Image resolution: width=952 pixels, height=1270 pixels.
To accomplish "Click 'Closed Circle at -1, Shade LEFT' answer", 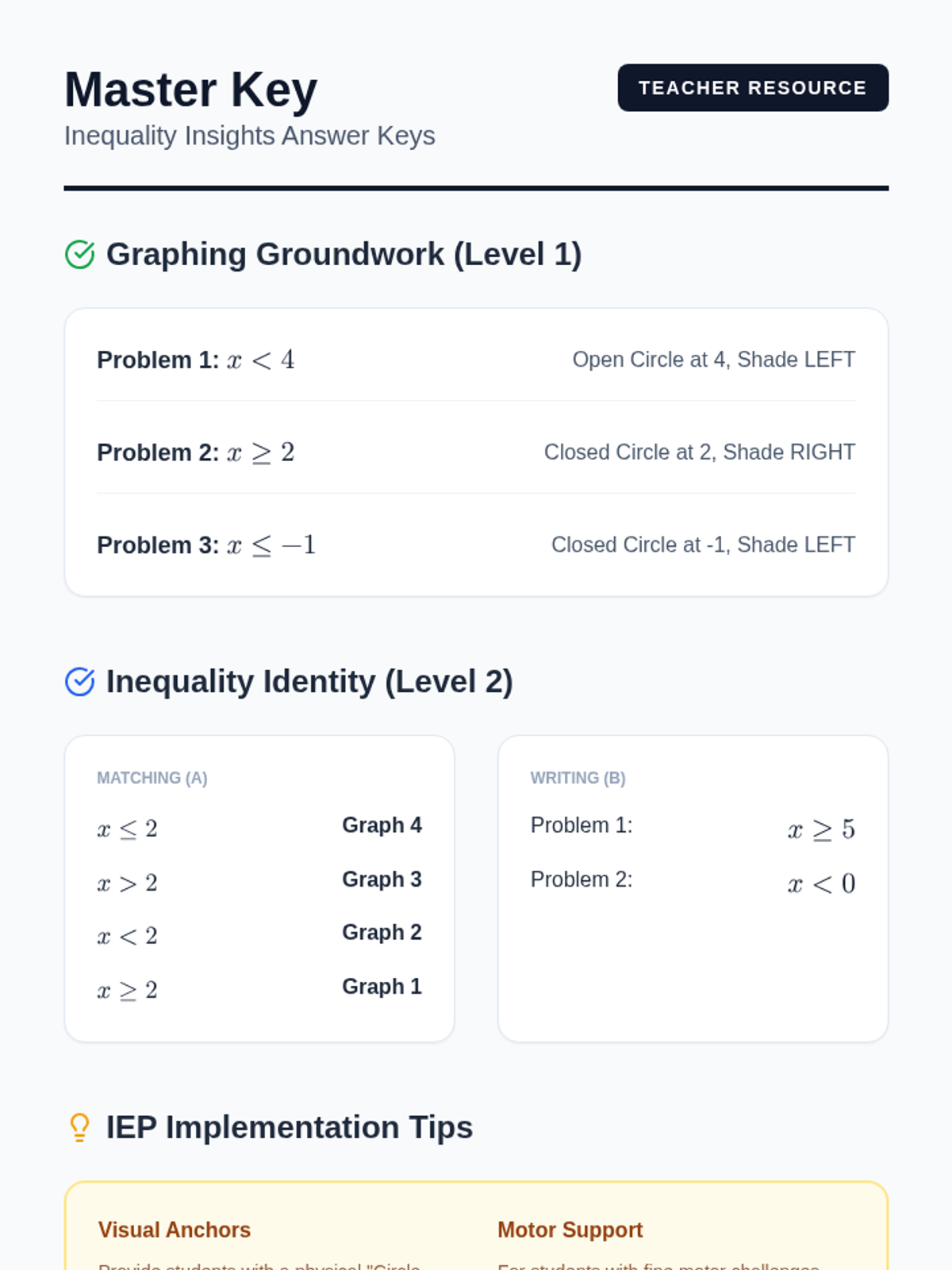I will [704, 545].
